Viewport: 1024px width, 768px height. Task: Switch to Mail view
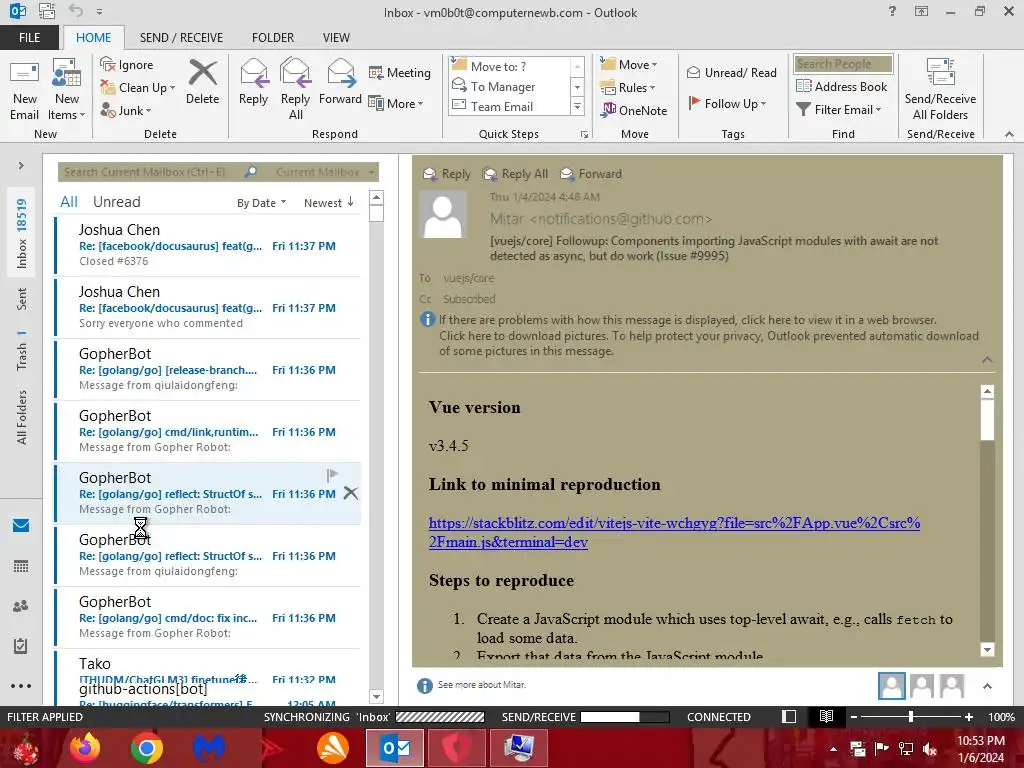[x=21, y=525]
